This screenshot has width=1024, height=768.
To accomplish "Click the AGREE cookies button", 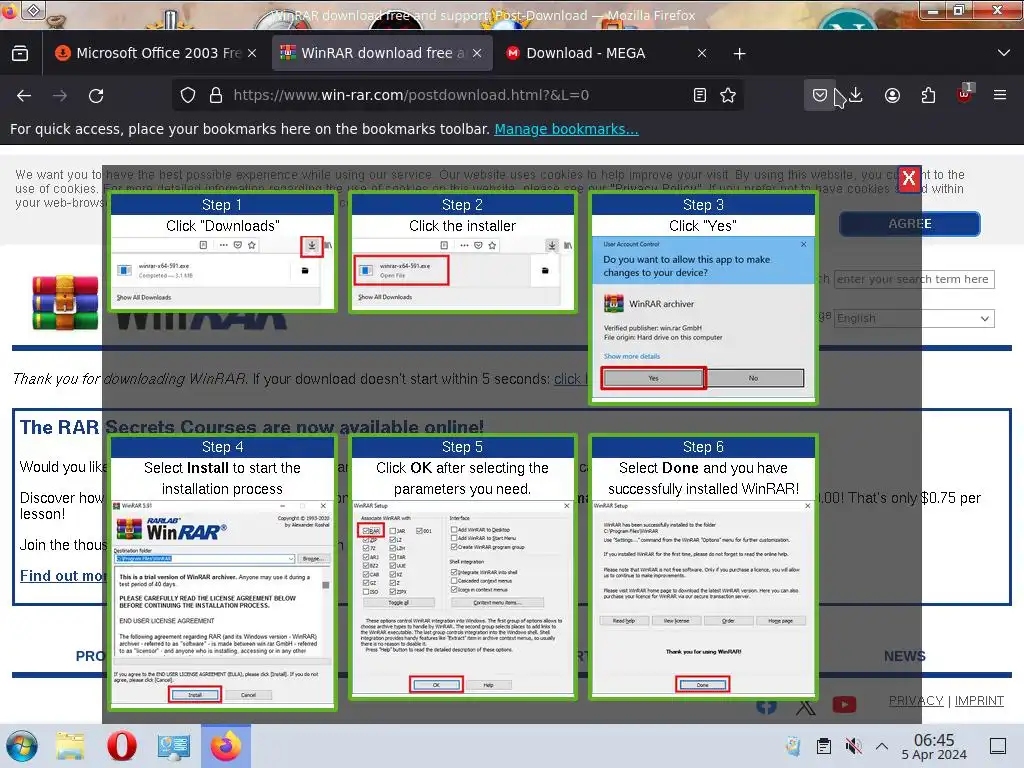I will pyautogui.click(x=910, y=224).
